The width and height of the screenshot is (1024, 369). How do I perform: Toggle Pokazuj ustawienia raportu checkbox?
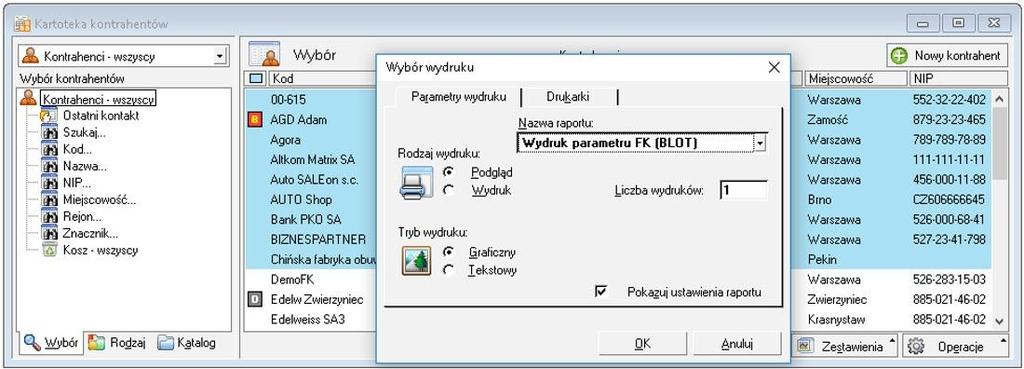(601, 291)
